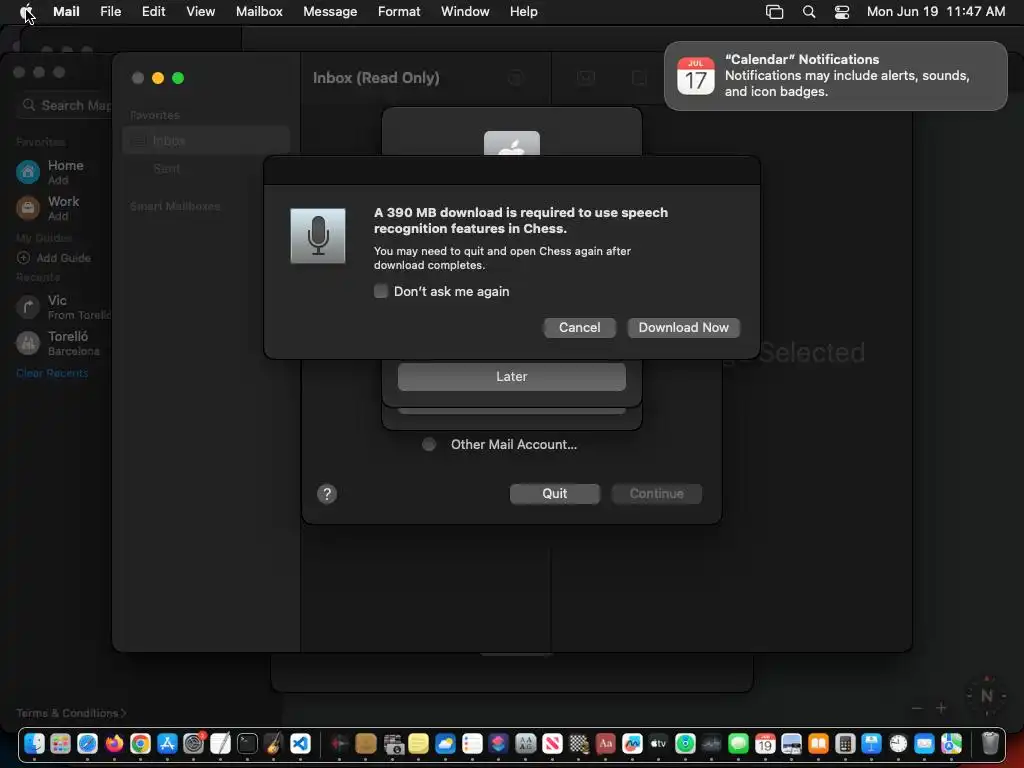
Task: Quit the Mail account setup
Action: click(554, 494)
